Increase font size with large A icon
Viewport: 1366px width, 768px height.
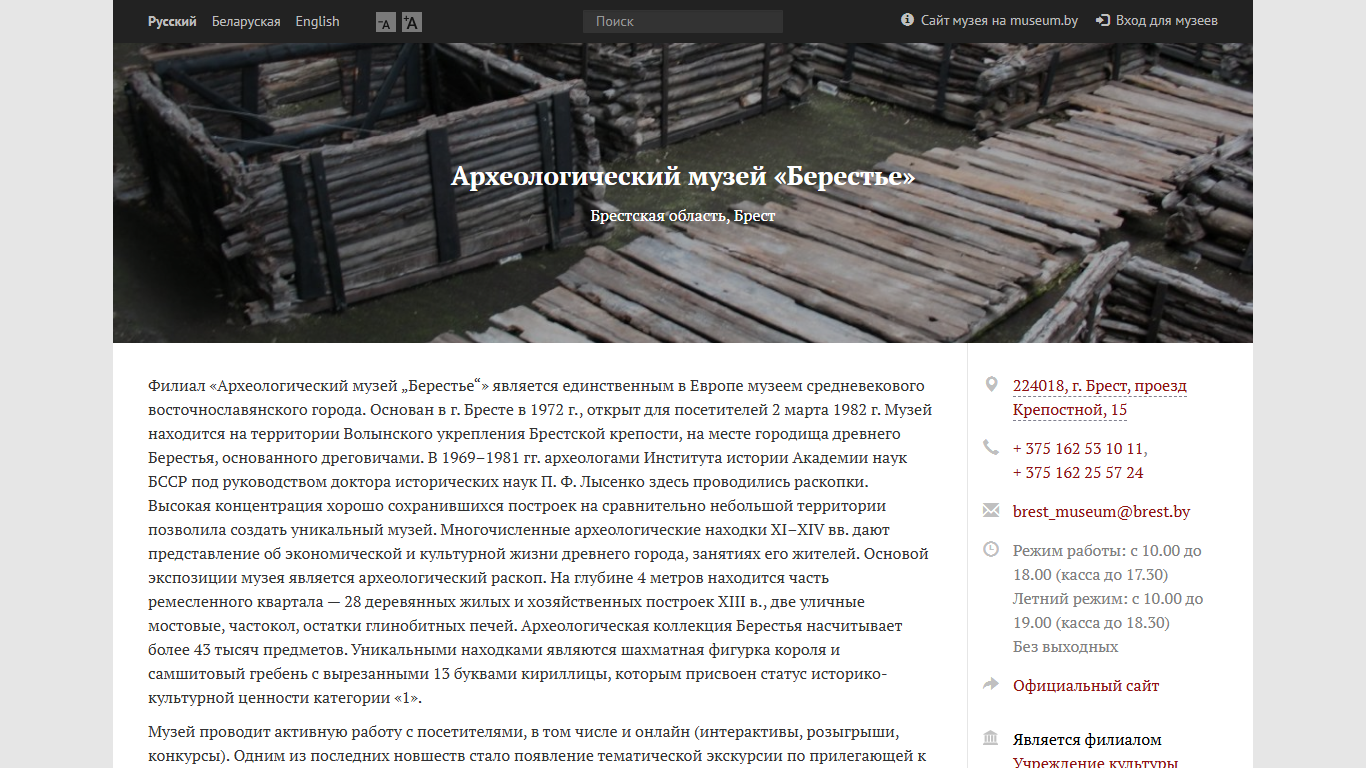(411, 22)
